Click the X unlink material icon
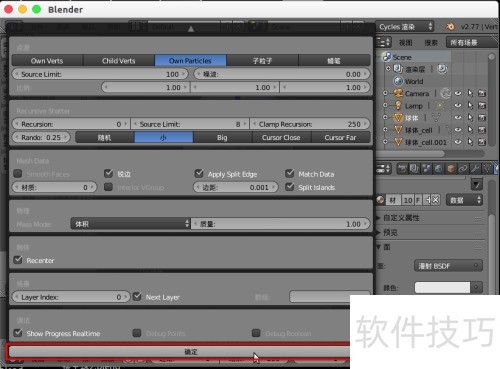The width and height of the screenshot is (500, 369). click(436, 200)
